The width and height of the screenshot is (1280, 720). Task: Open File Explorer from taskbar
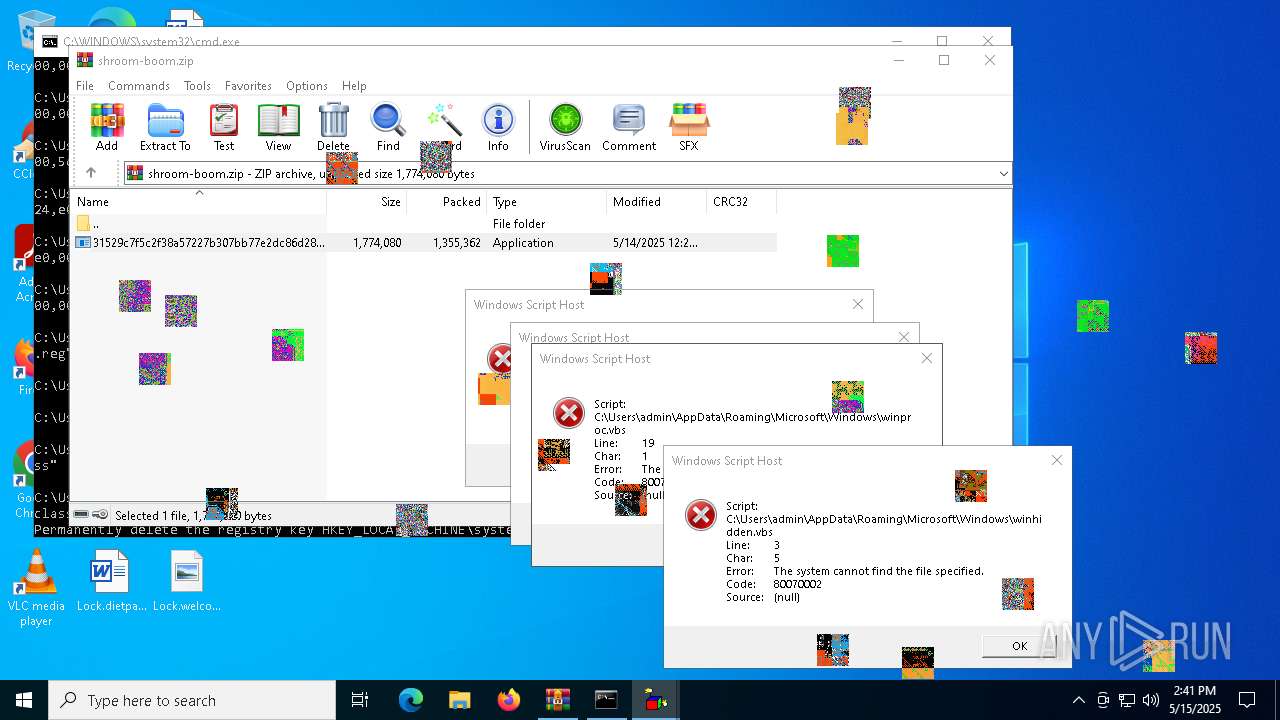tap(459, 700)
